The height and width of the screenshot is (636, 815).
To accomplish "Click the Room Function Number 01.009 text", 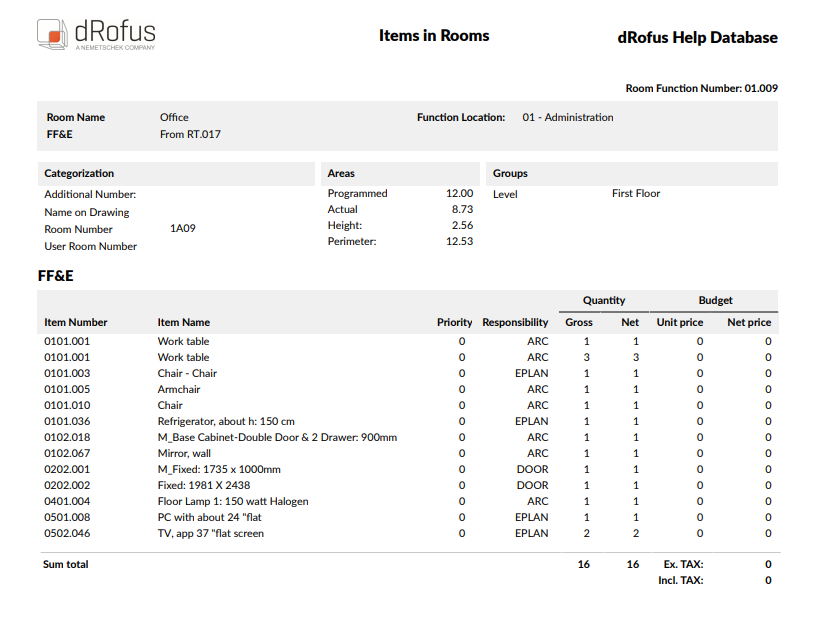I will pyautogui.click(x=701, y=88).
